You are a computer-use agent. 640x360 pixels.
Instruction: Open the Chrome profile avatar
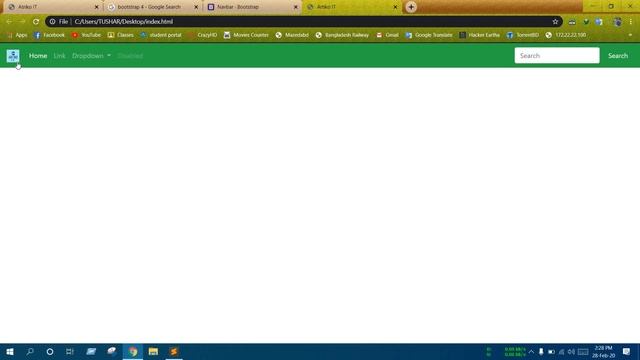point(617,22)
